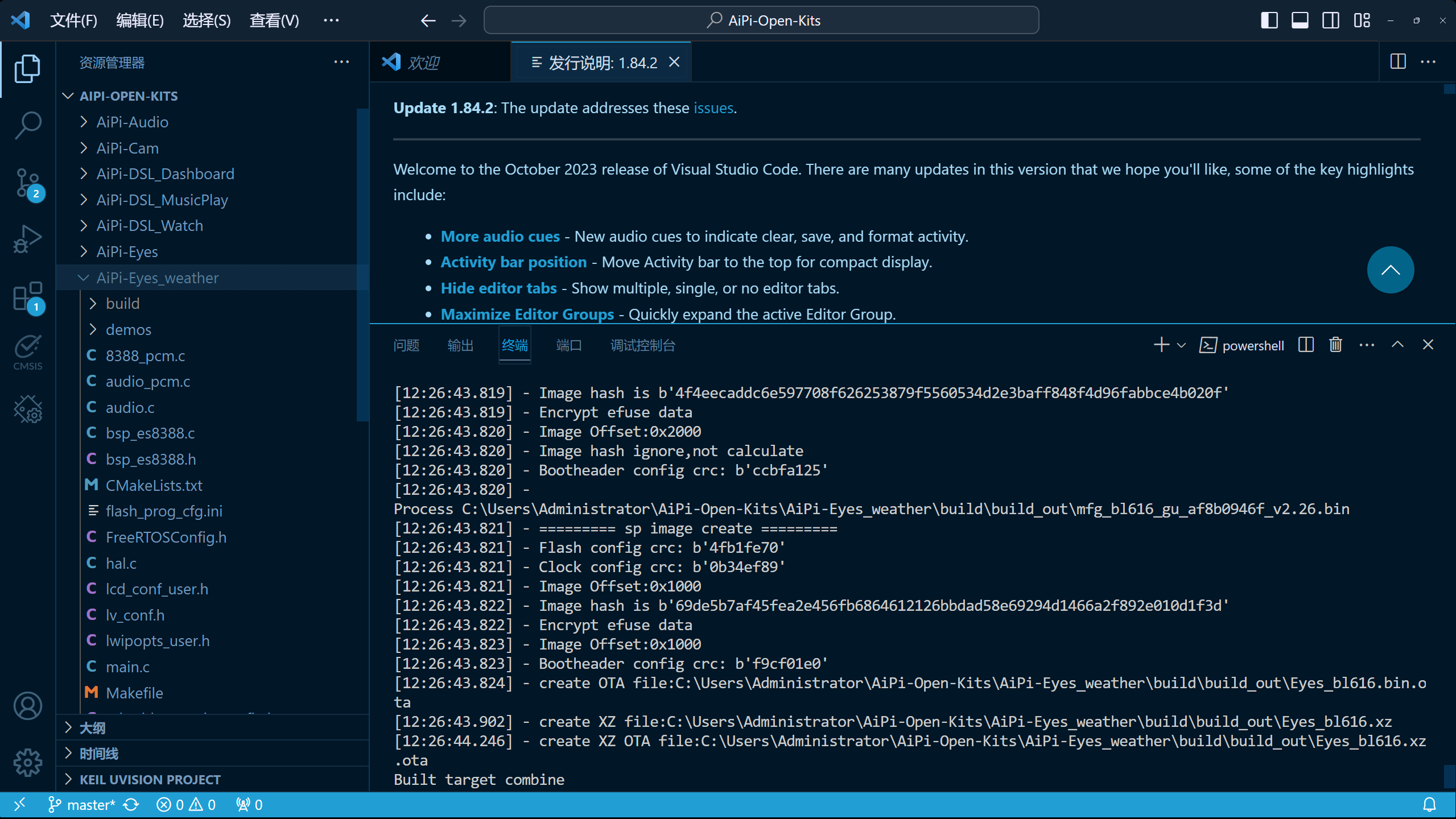Viewport: 1456px width, 819px height.
Task: Click the AiPi-Open-Kits command center search box
Action: pos(761,20)
